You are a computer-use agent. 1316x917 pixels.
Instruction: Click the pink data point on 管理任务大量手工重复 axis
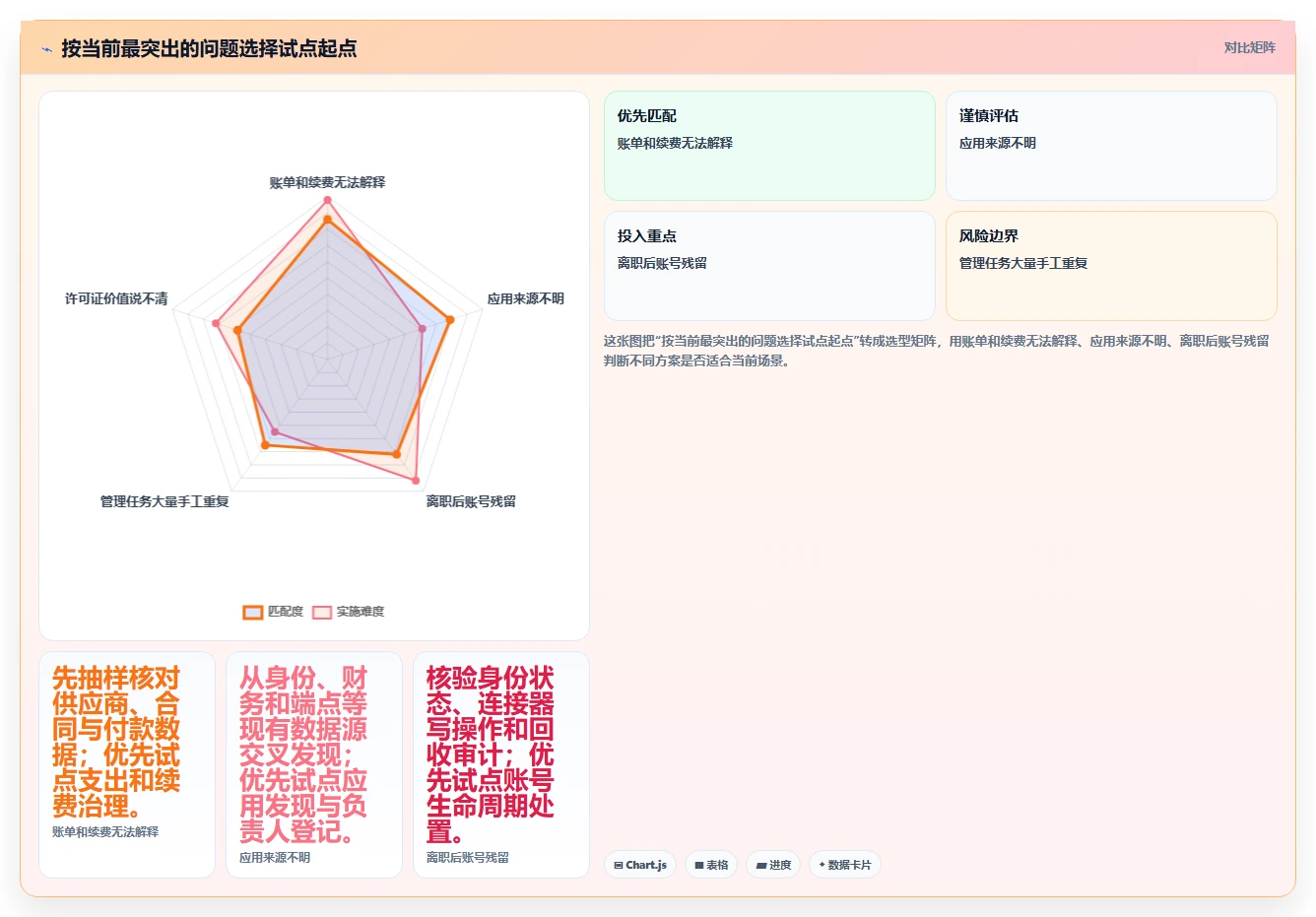coord(275,432)
